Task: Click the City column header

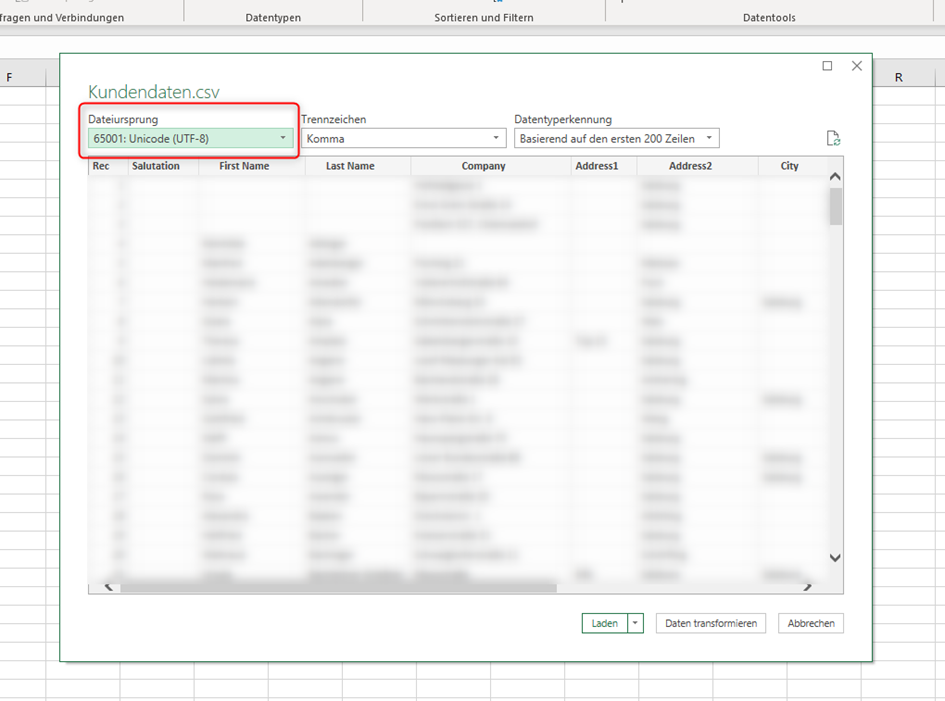Action: click(789, 166)
